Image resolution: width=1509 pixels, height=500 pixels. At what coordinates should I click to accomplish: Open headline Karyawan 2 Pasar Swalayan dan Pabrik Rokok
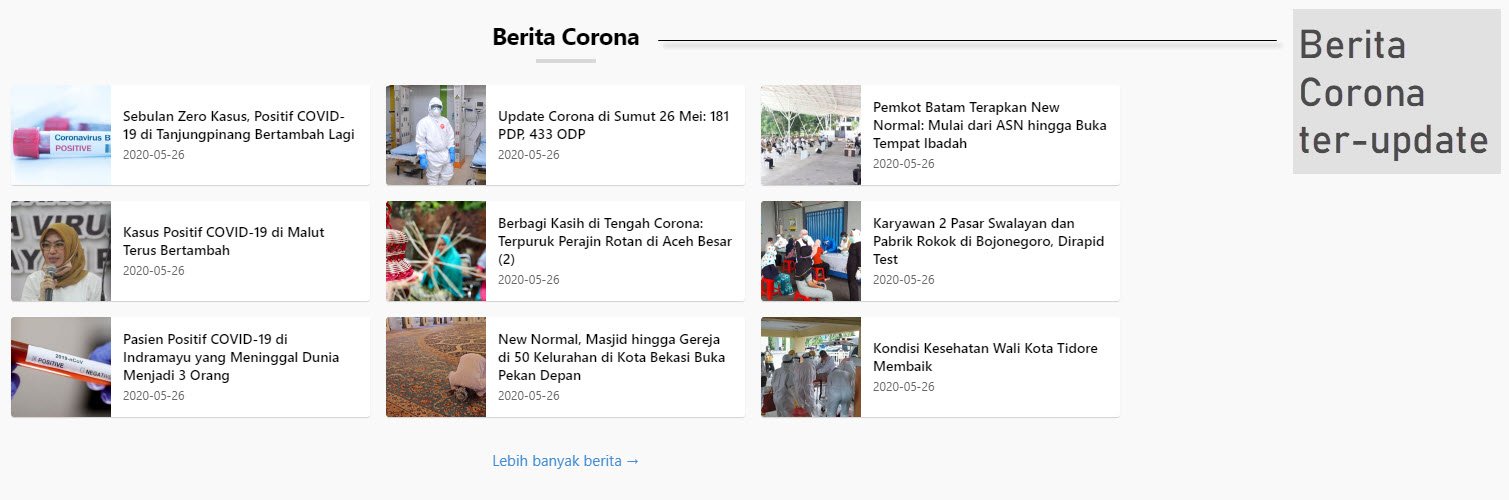[x=988, y=241]
